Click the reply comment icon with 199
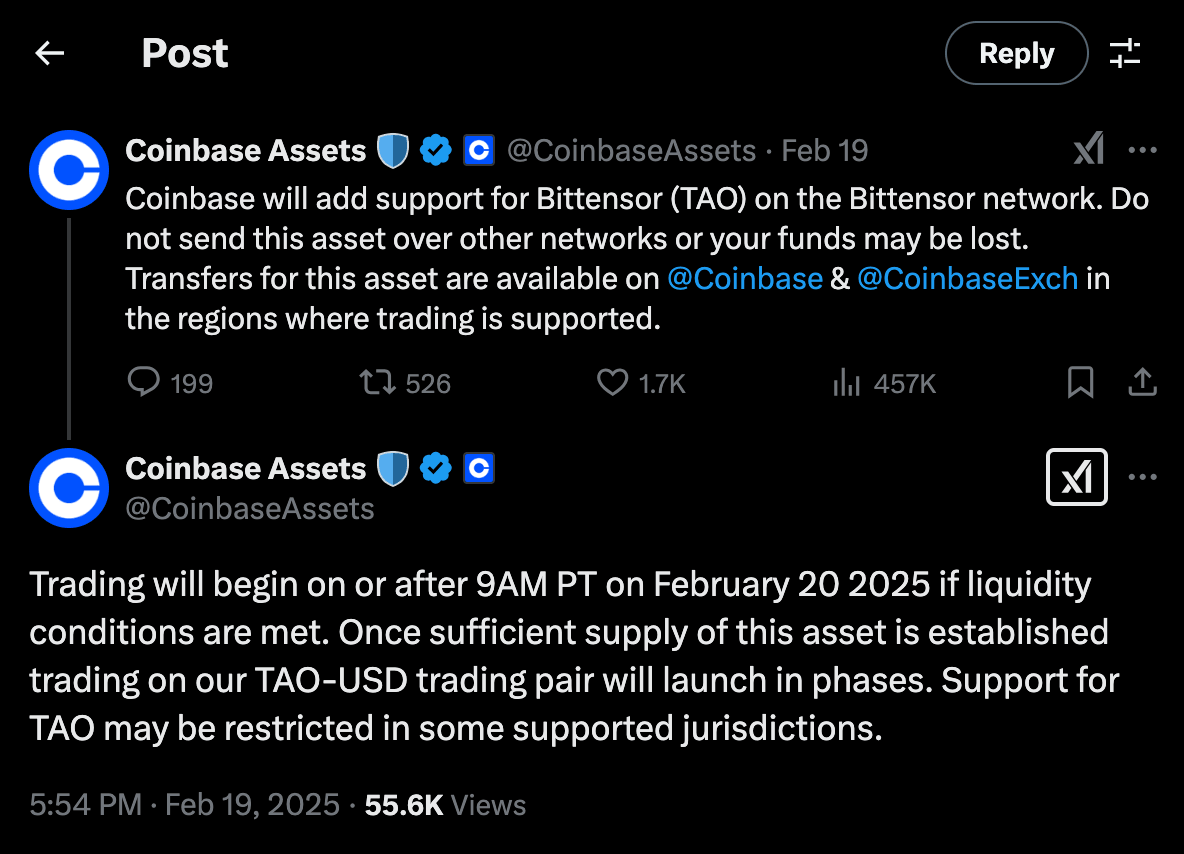Screen dimensions: 1184x854 click(145, 382)
